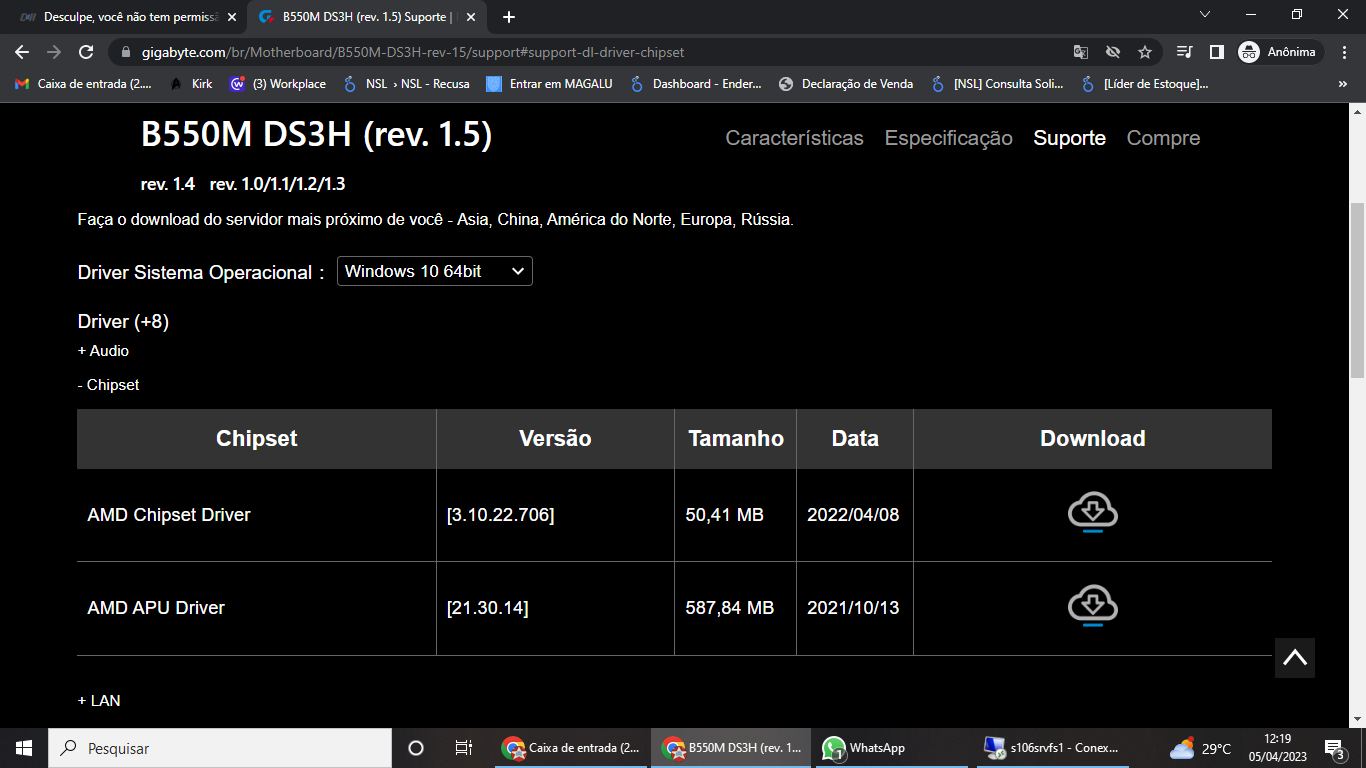Open the Características tab
Image resolution: width=1366 pixels, height=768 pixels.
(x=795, y=138)
